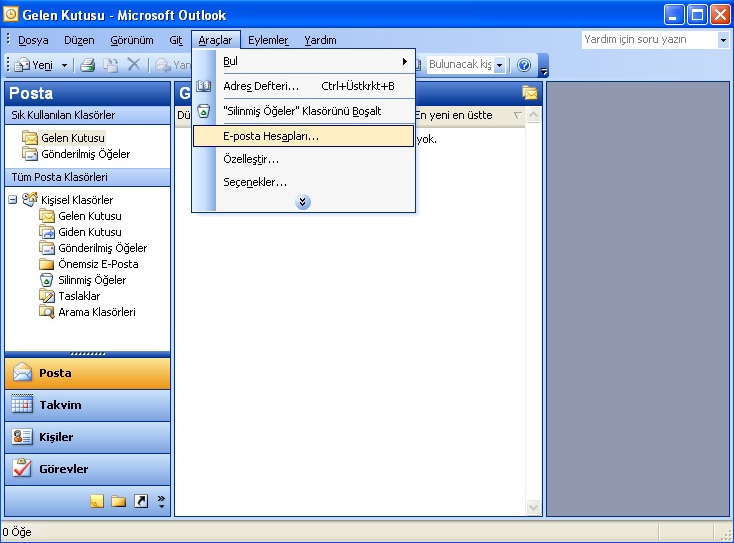Open the Düzen menu
The width and height of the screenshot is (734, 543).
click(79, 40)
